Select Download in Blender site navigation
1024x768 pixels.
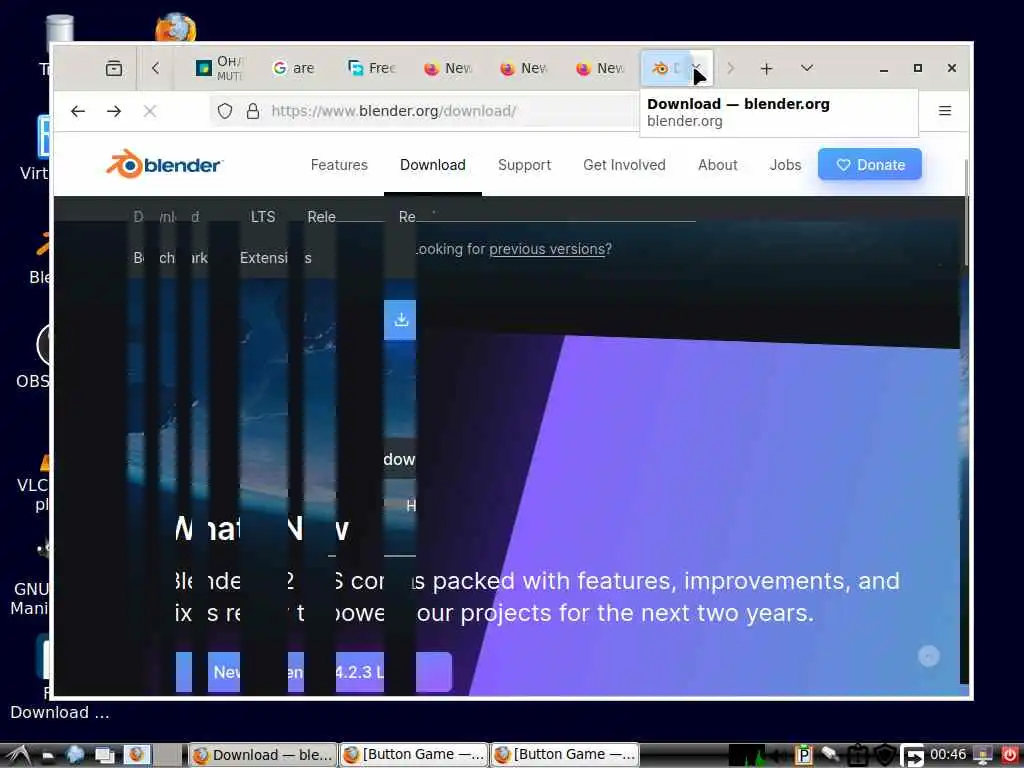pyautogui.click(x=432, y=165)
